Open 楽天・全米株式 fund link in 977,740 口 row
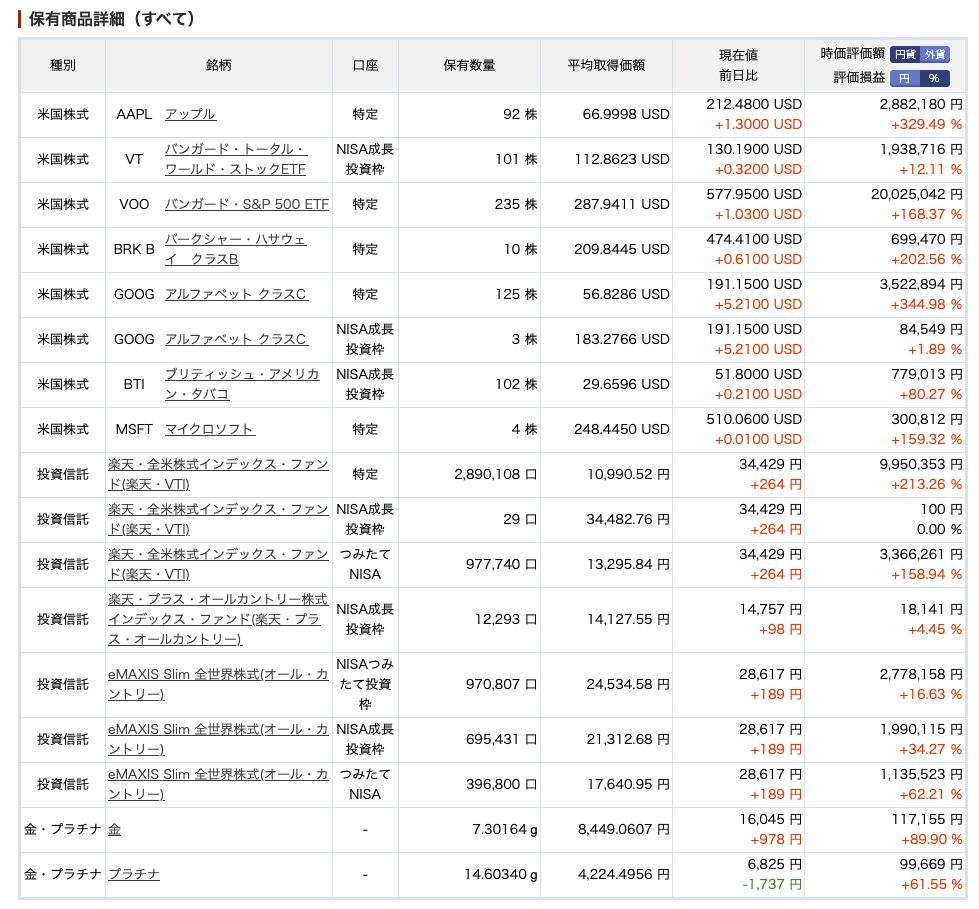The width and height of the screenshot is (979, 909). pyautogui.click(x=218, y=564)
